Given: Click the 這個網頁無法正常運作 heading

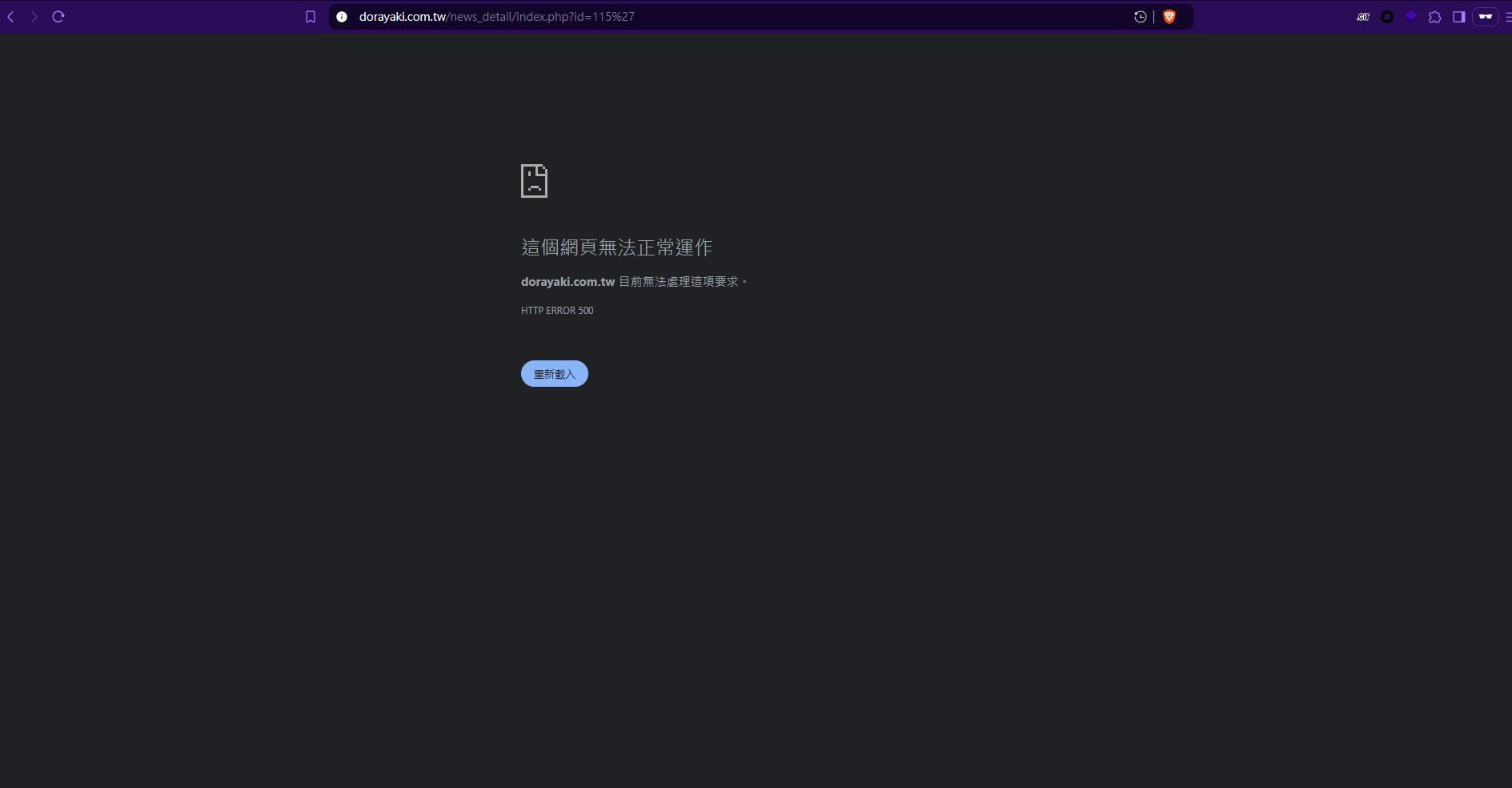Looking at the screenshot, I should pyautogui.click(x=617, y=247).
